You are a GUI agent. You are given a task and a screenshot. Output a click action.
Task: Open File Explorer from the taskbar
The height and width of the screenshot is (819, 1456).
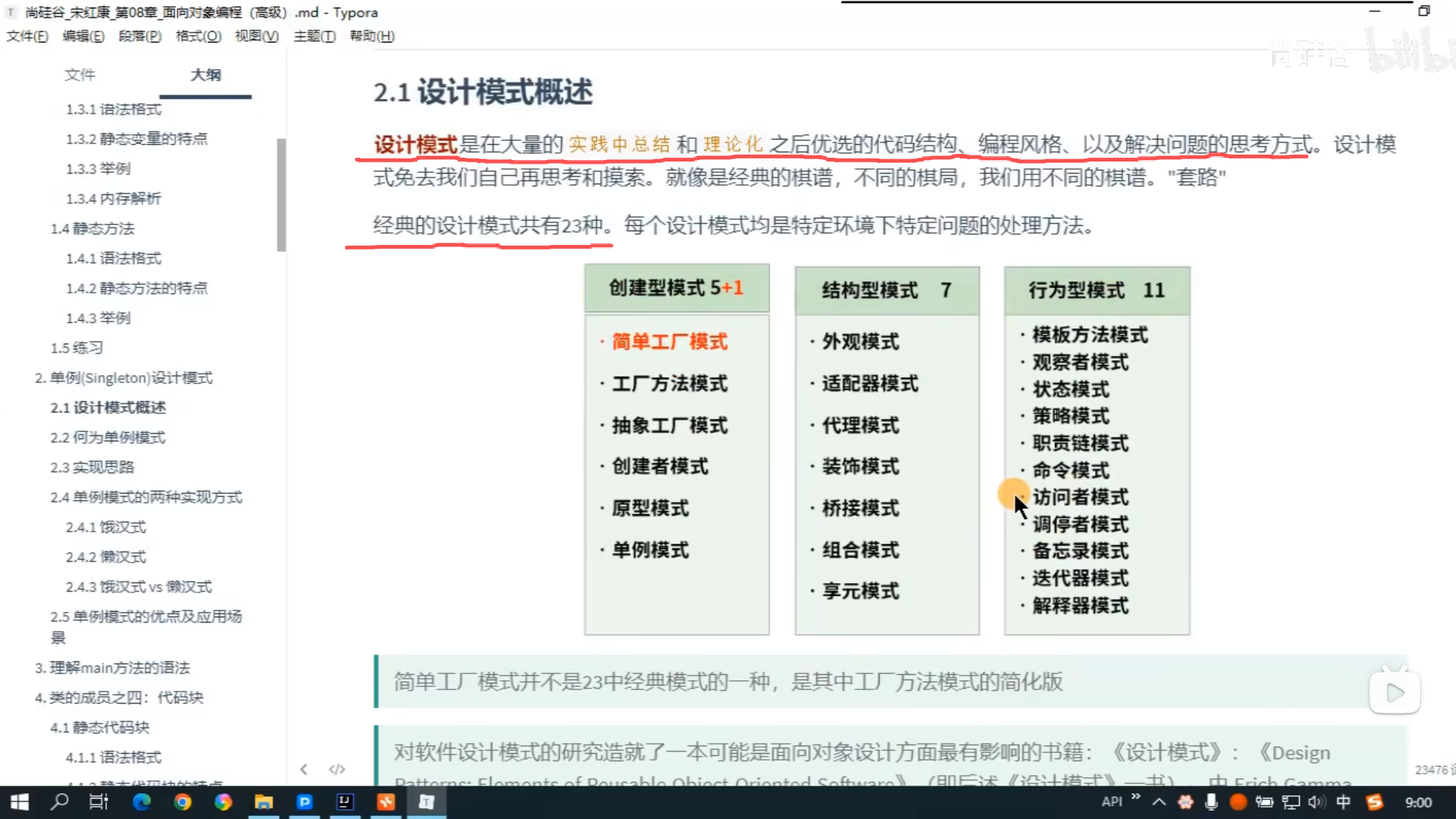pyautogui.click(x=263, y=802)
